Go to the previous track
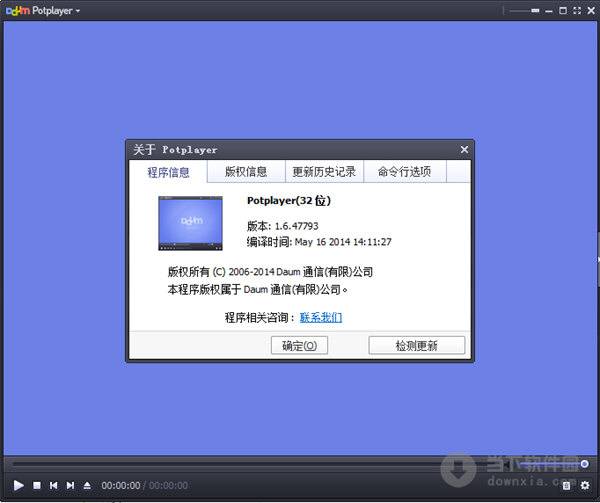The width and height of the screenshot is (600, 503). (x=54, y=485)
